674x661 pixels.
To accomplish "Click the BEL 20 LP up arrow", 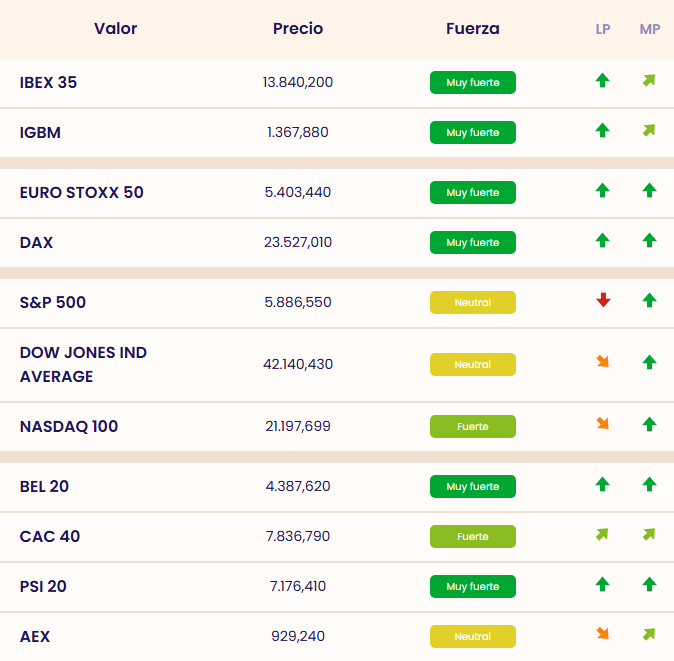I will pos(602,484).
